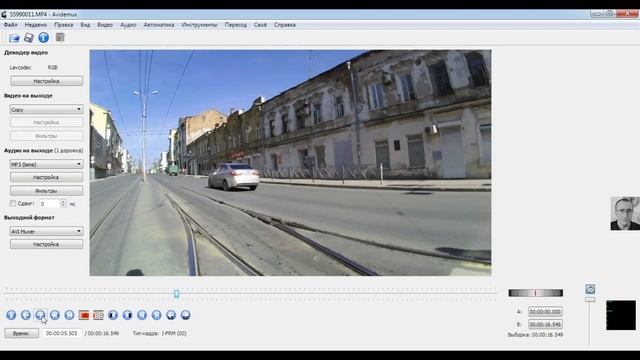Viewport: 640px width, 360px height.
Task: Seek forward one minute
Action: (x=185, y=315)
